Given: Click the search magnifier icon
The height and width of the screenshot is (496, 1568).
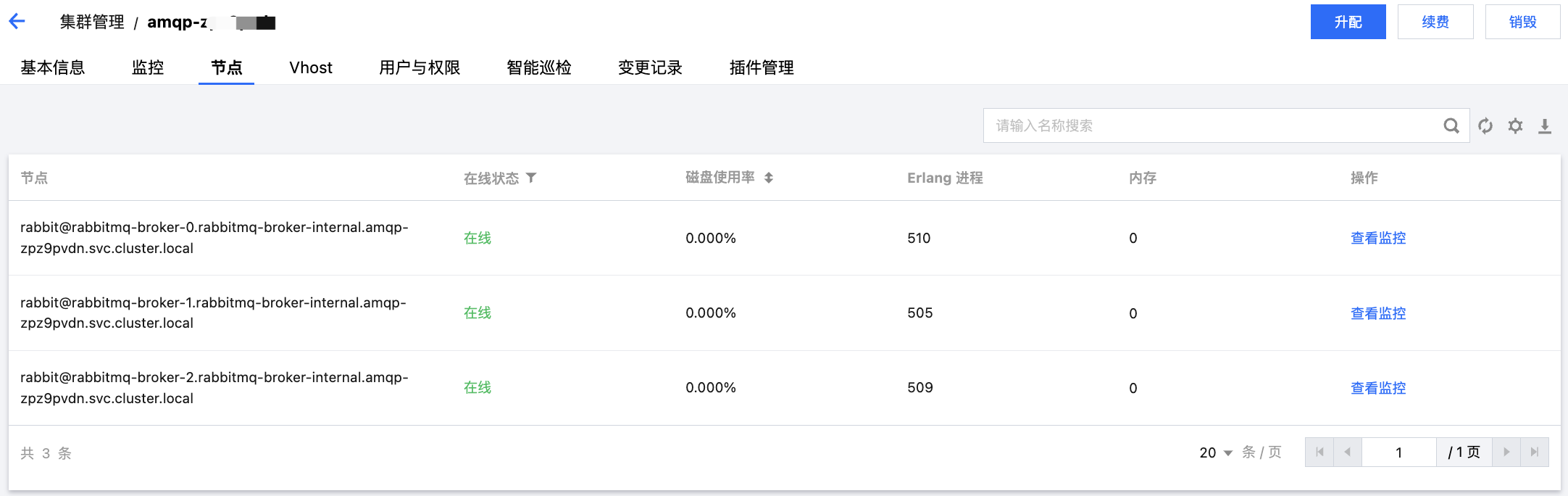Looking at the screenshot, I should (1451, 125).
